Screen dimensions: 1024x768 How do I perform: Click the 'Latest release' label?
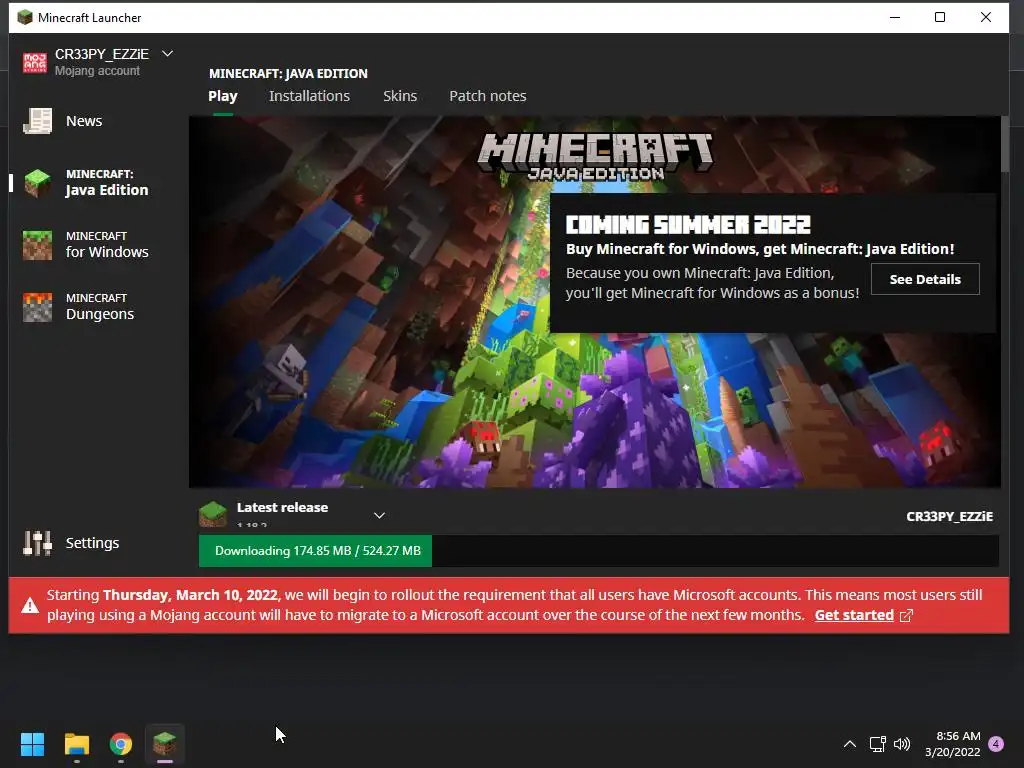pyautogui.click(x=282, y=507)
